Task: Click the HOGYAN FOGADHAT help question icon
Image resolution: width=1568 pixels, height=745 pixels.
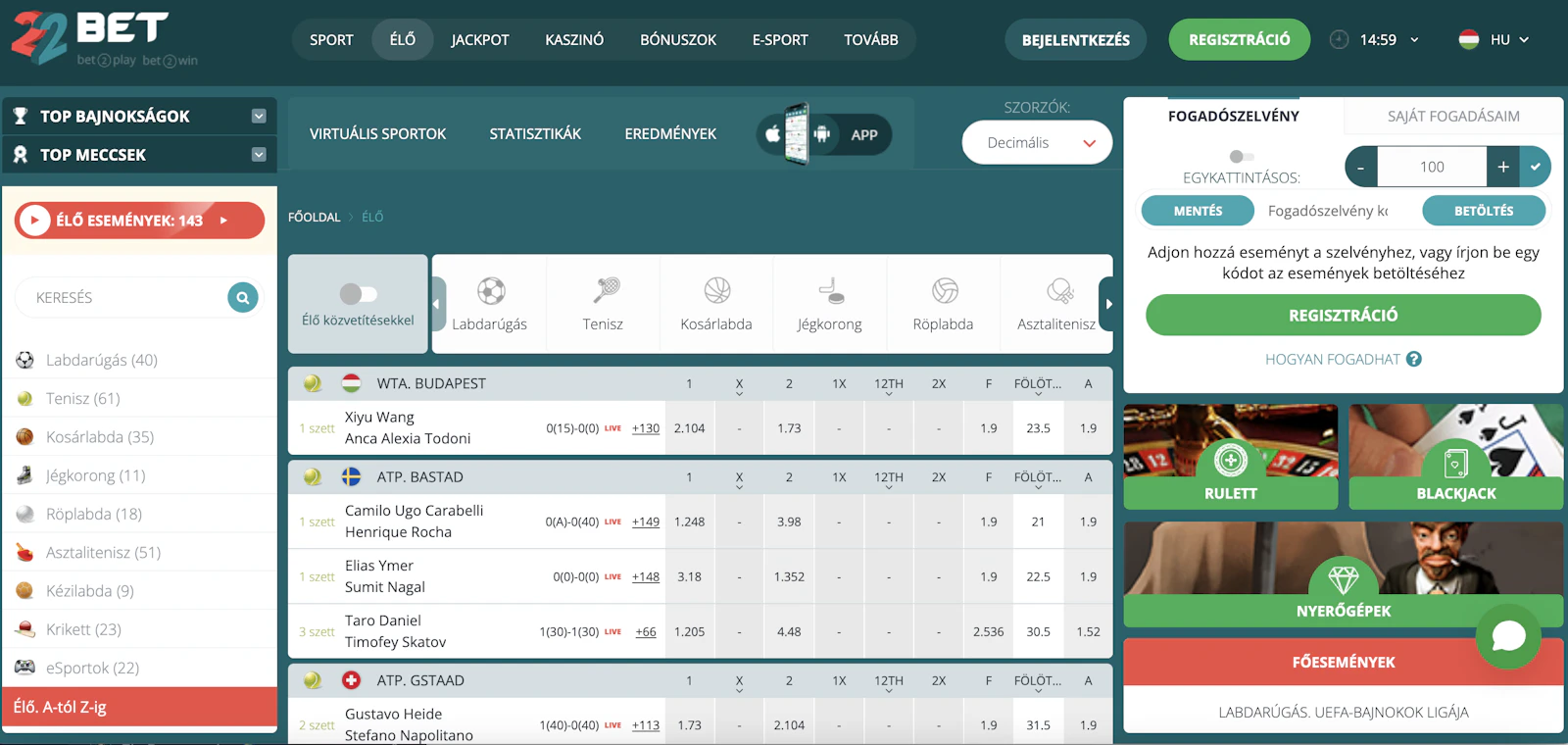Action: (x=1413, y=360)
